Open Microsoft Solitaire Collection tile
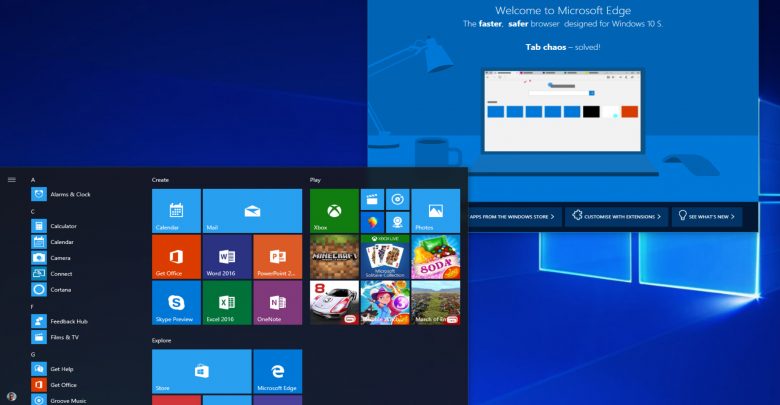The width and height of the screenshot is (780, 405). (x=385, y=257)
